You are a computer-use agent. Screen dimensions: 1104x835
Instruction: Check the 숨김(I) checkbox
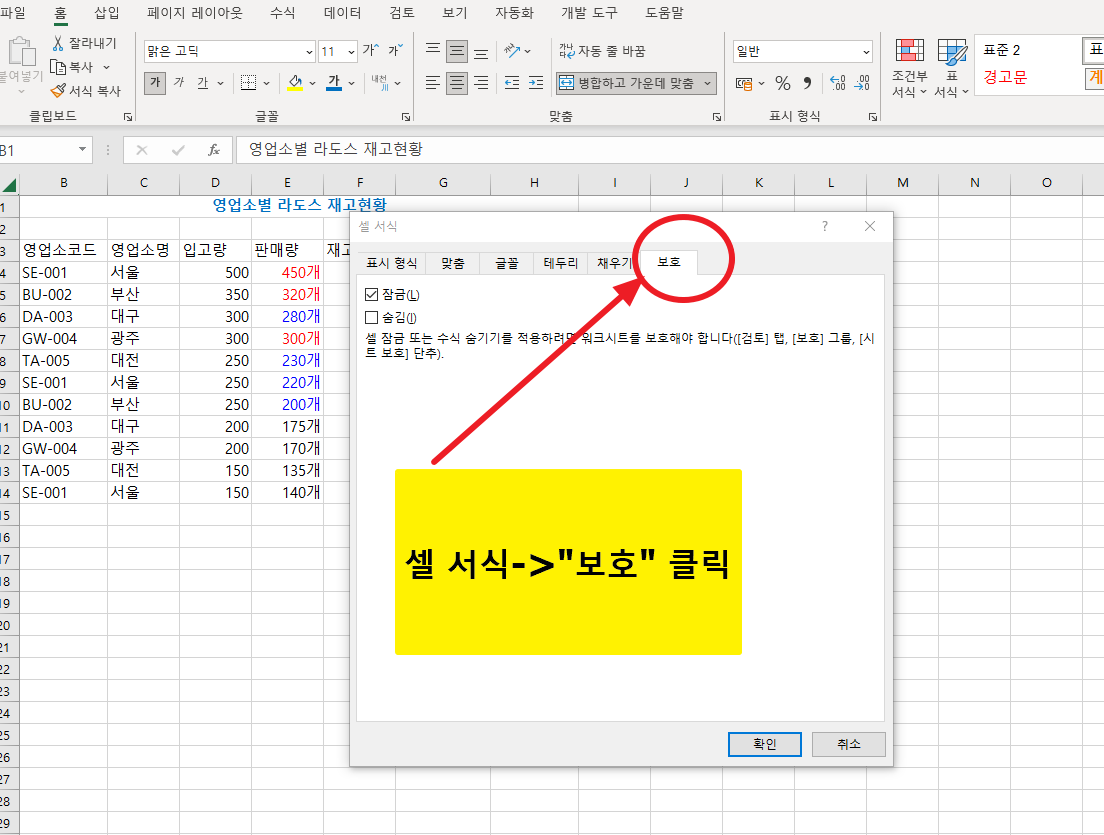370,316
